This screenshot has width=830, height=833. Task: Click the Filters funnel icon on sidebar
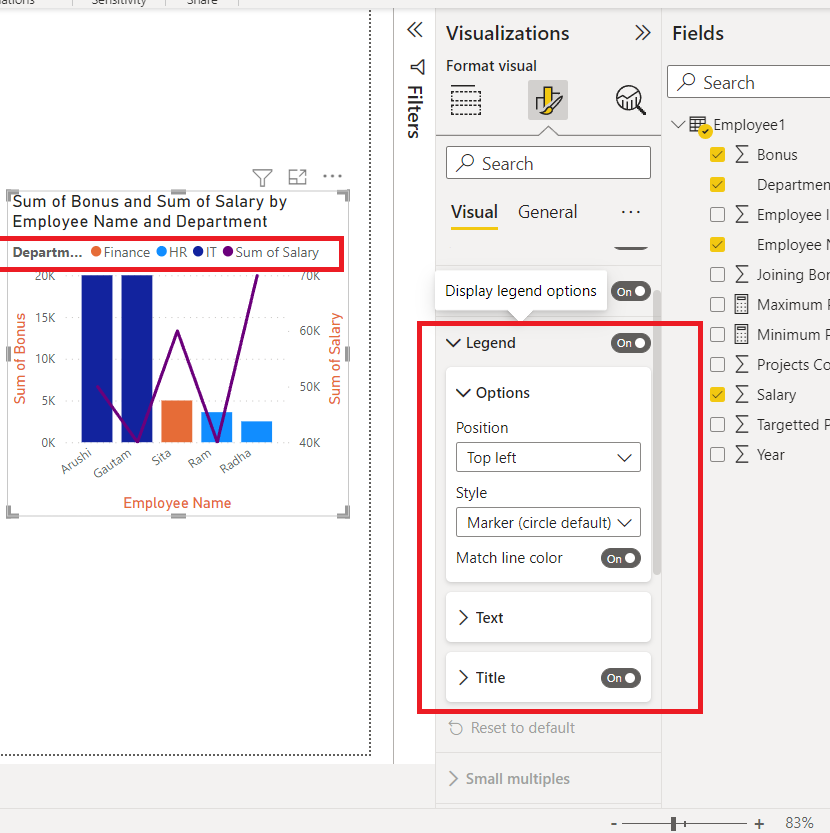418,67
